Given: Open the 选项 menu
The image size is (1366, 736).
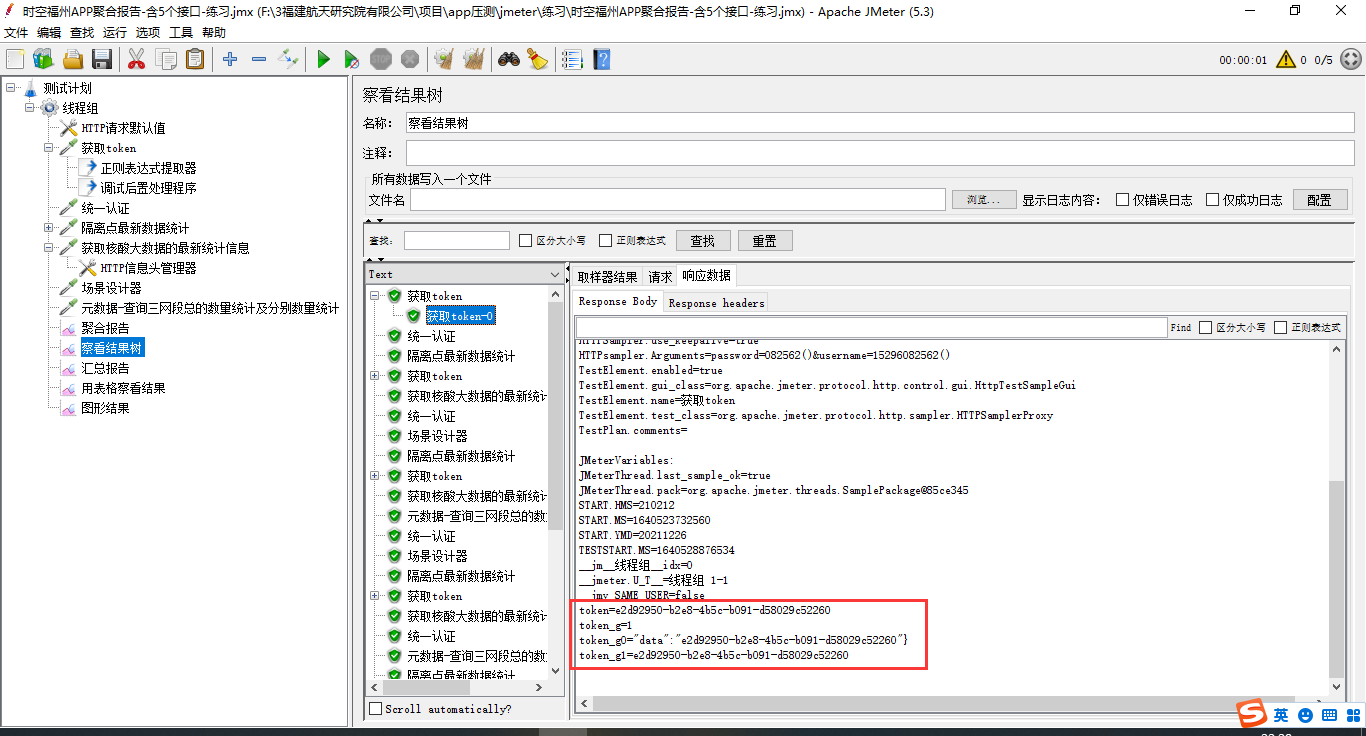Looking at the screenshot, I should pyautogui.click(x=148, y=32).
